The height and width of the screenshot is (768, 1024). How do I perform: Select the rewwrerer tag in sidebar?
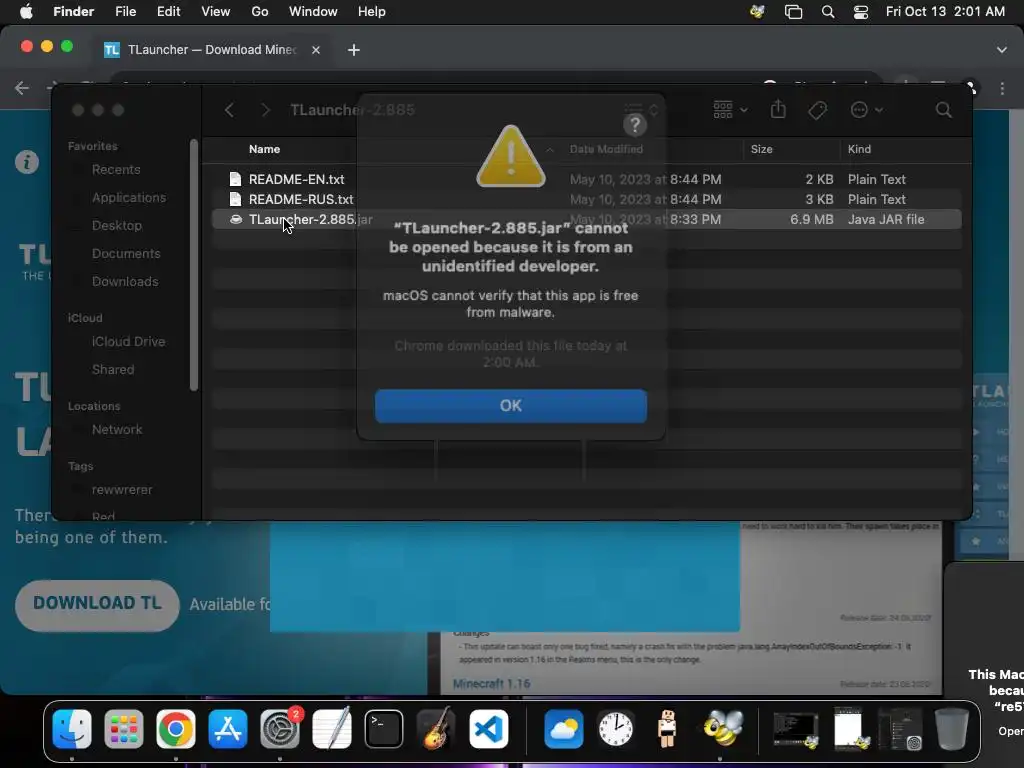coord(121,490)
